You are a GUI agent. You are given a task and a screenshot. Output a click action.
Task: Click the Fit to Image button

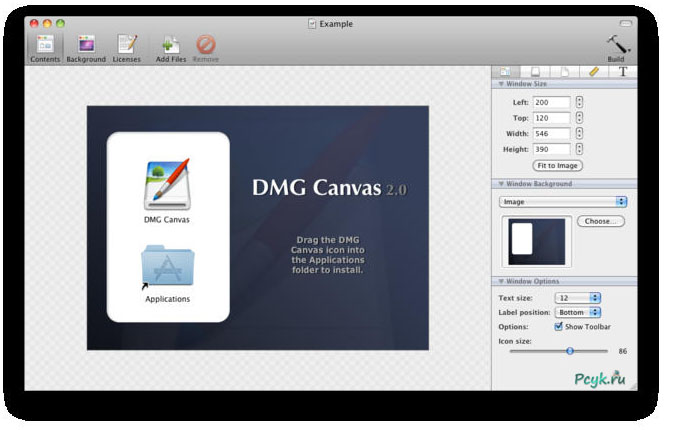pos(558,166)
